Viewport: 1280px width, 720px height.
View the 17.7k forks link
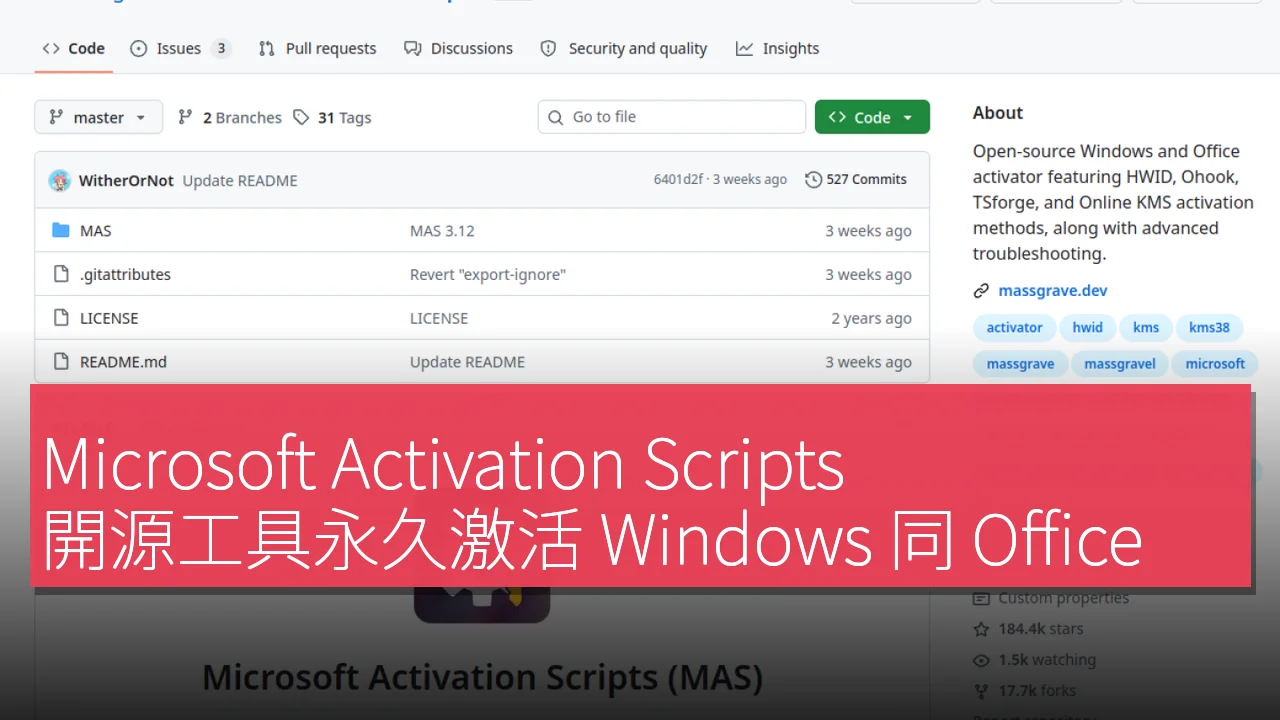[1037, 691]
